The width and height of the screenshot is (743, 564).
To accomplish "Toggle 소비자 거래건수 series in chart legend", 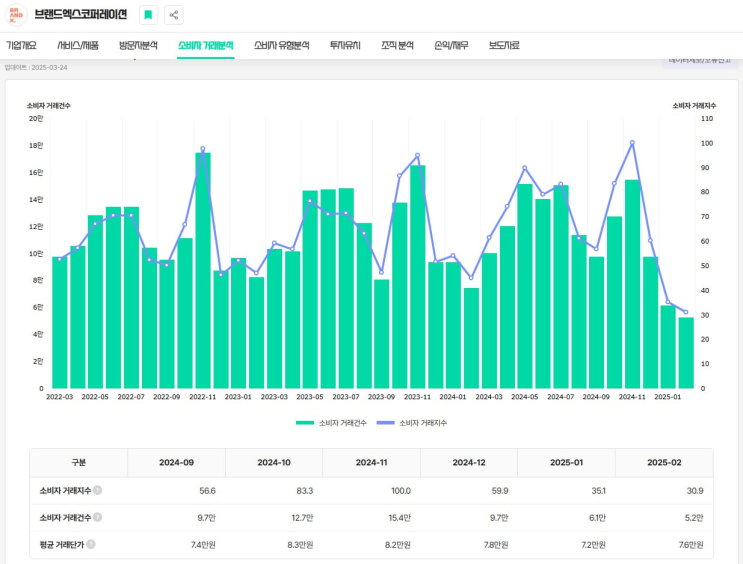I will coord(331,423).
